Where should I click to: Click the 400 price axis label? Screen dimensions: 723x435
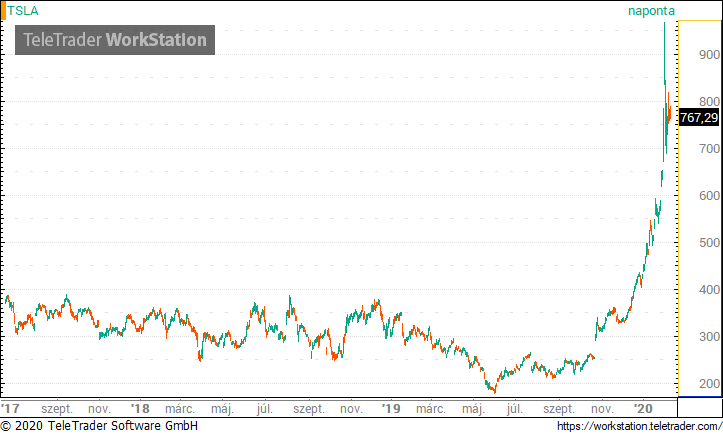(709, 290)
